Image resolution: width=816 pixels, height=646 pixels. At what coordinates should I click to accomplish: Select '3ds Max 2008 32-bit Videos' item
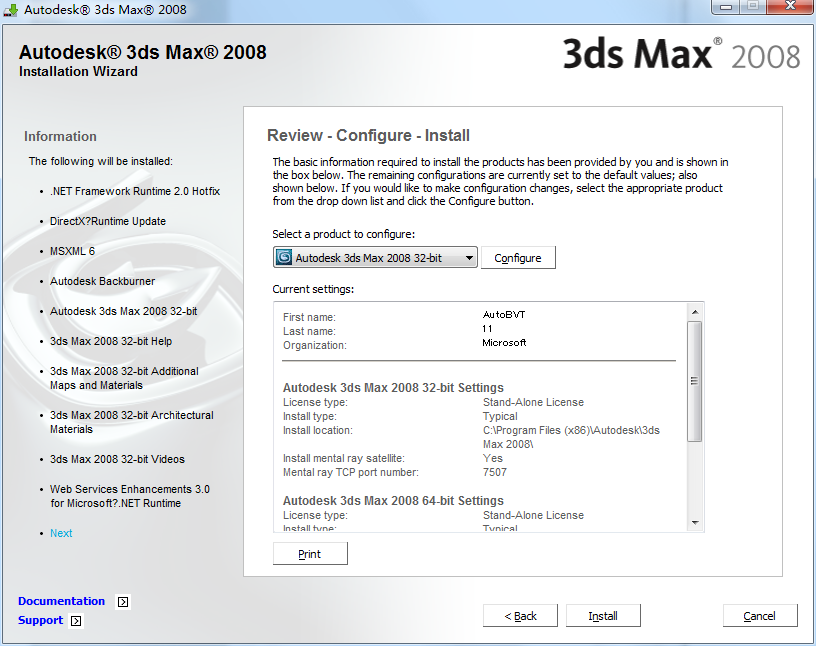(117, 459)
